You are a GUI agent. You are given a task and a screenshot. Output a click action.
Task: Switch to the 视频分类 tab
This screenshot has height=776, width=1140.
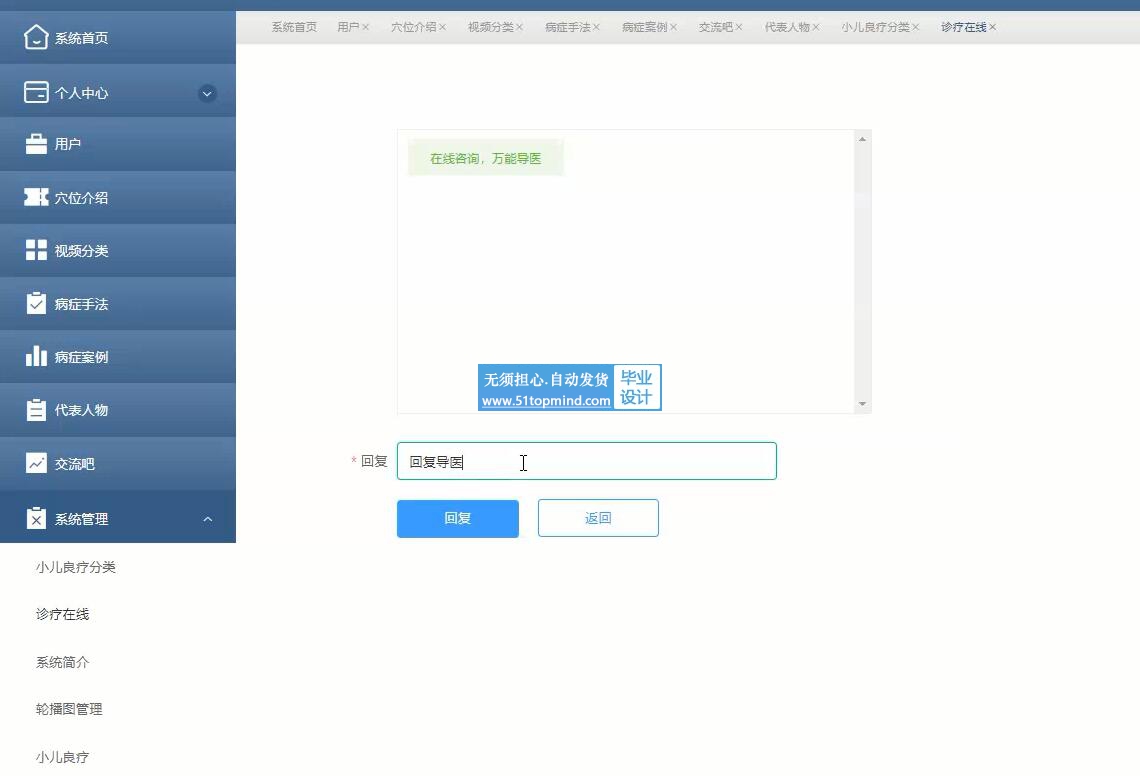[491, 27]
